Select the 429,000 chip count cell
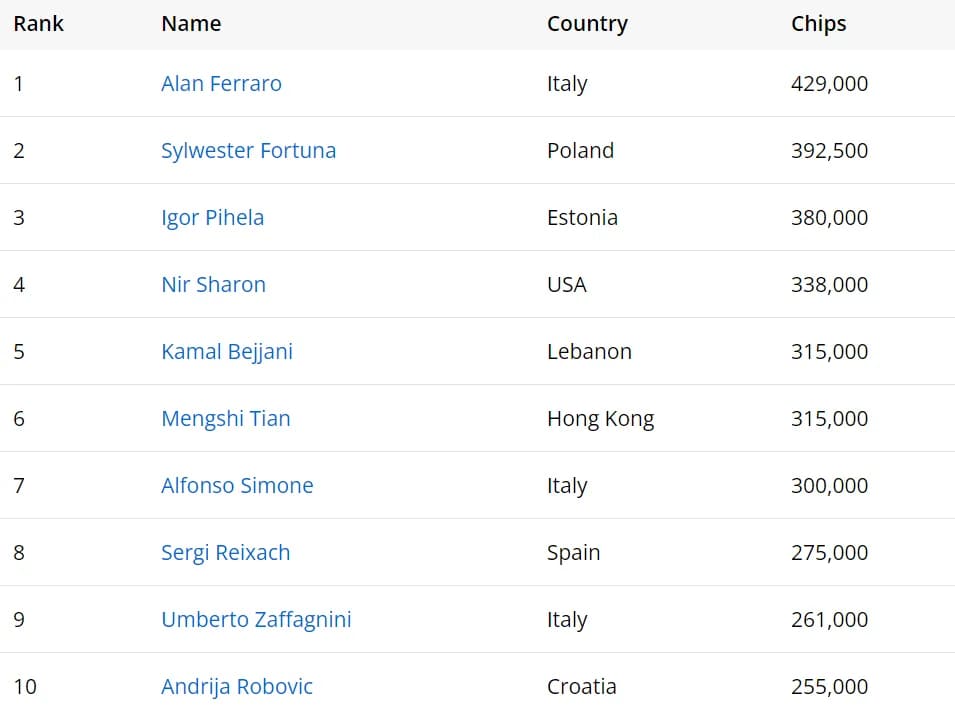This screenshot has width=955, height=717. (x=830, y=83)
